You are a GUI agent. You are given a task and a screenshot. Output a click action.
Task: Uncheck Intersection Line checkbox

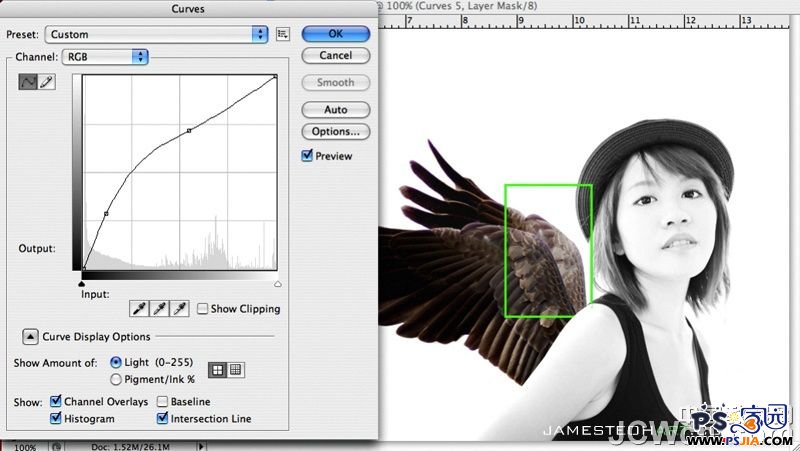[x=162, y=418]
